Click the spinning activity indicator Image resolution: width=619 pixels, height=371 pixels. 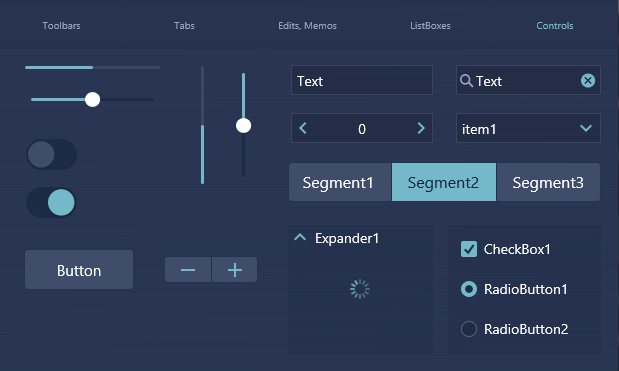click(x=360, y=289)
